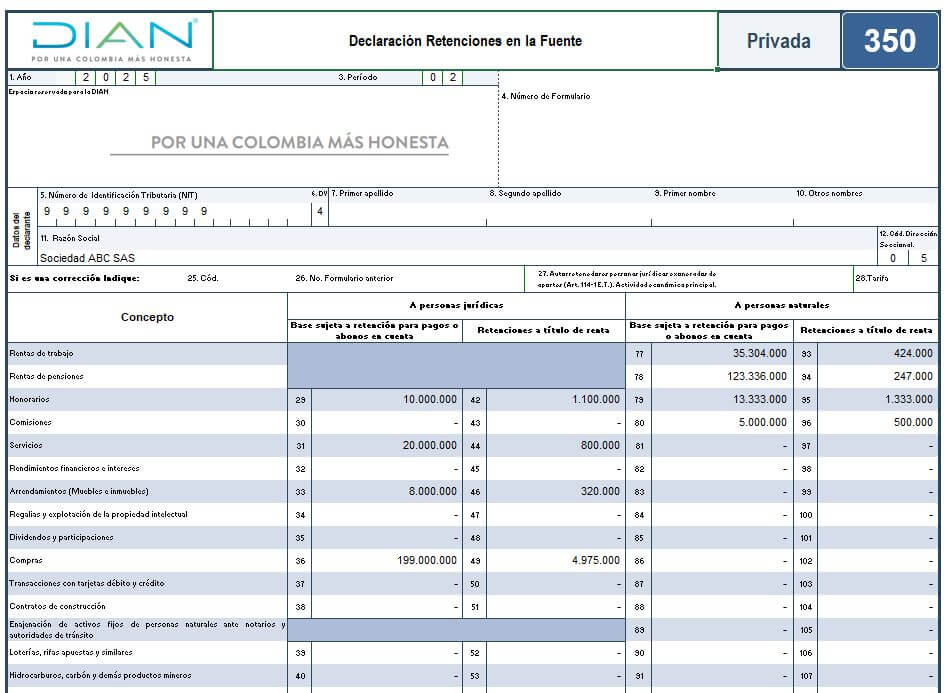Select cell 500.000 in row 96

(x=878, y=422)
